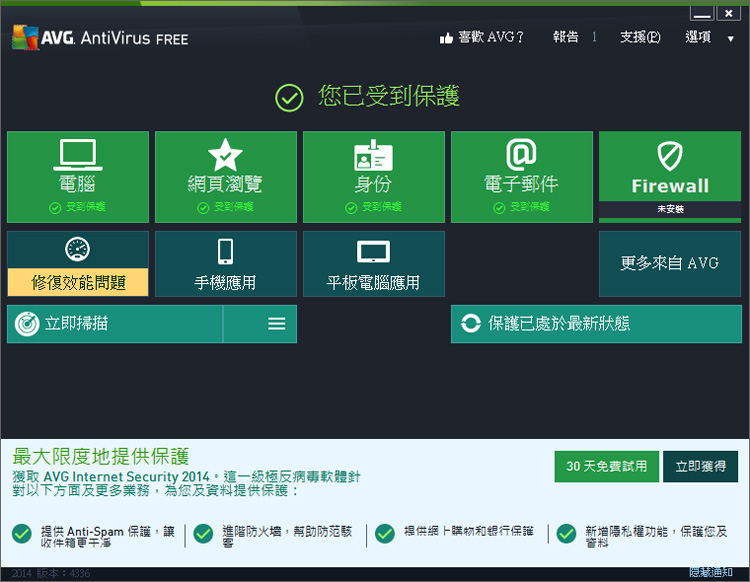Click the refresh update icon
The image size is (750, 582).
(x=471, y=323)
